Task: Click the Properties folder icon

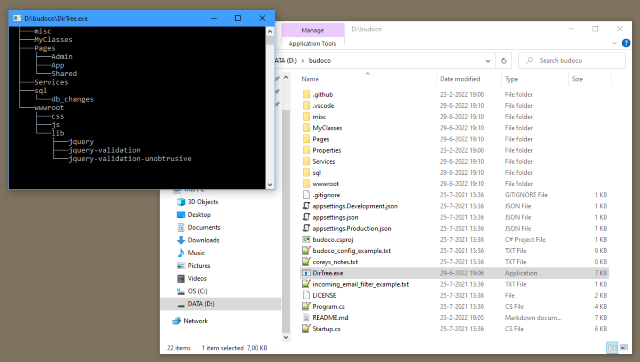Action: click(x=306, y=150)
